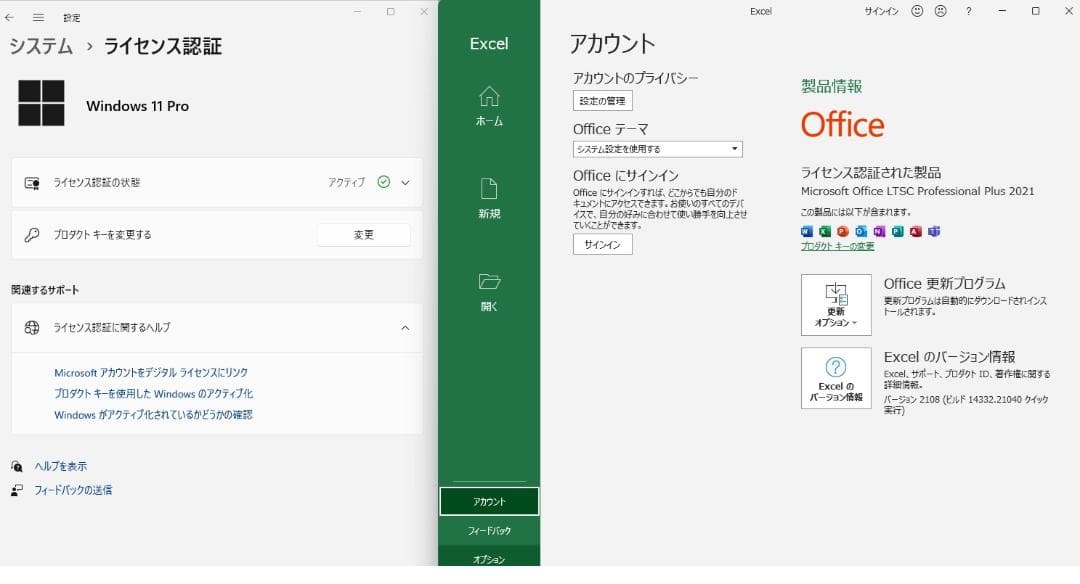This screenshot has width=1080, height=584.
Task: Click the Publisher product icon
Action: (x=897, y=231)
